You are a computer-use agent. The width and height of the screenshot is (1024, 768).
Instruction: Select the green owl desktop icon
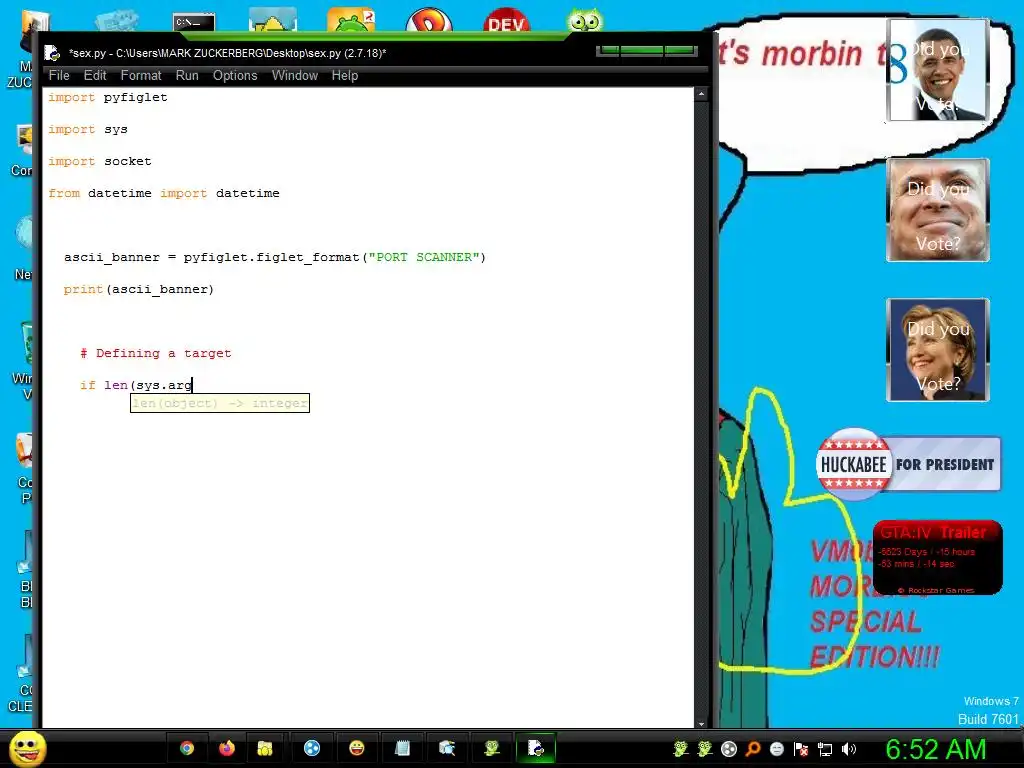pyautogui.click(x=584, y=20)
